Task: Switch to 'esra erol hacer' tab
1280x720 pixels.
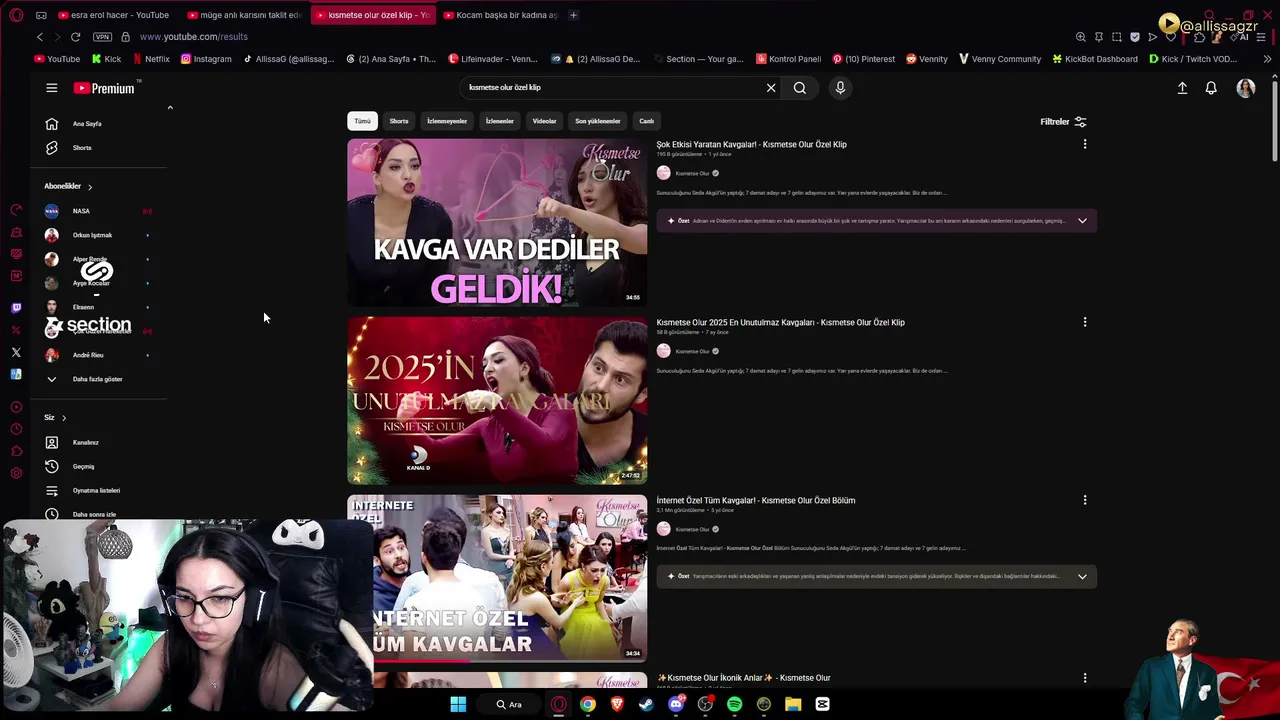Action: point(115,15)
